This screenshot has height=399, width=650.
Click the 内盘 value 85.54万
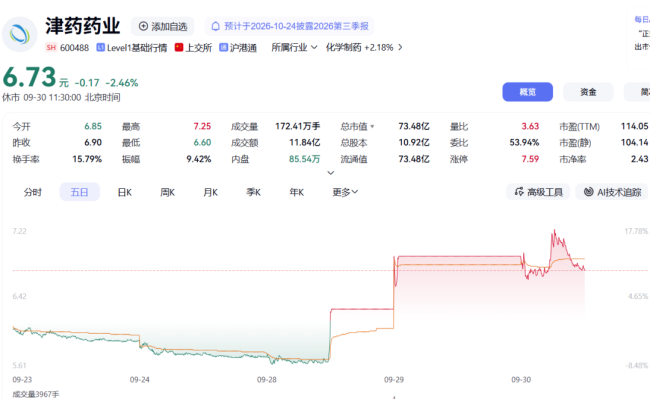coord(305,159)
